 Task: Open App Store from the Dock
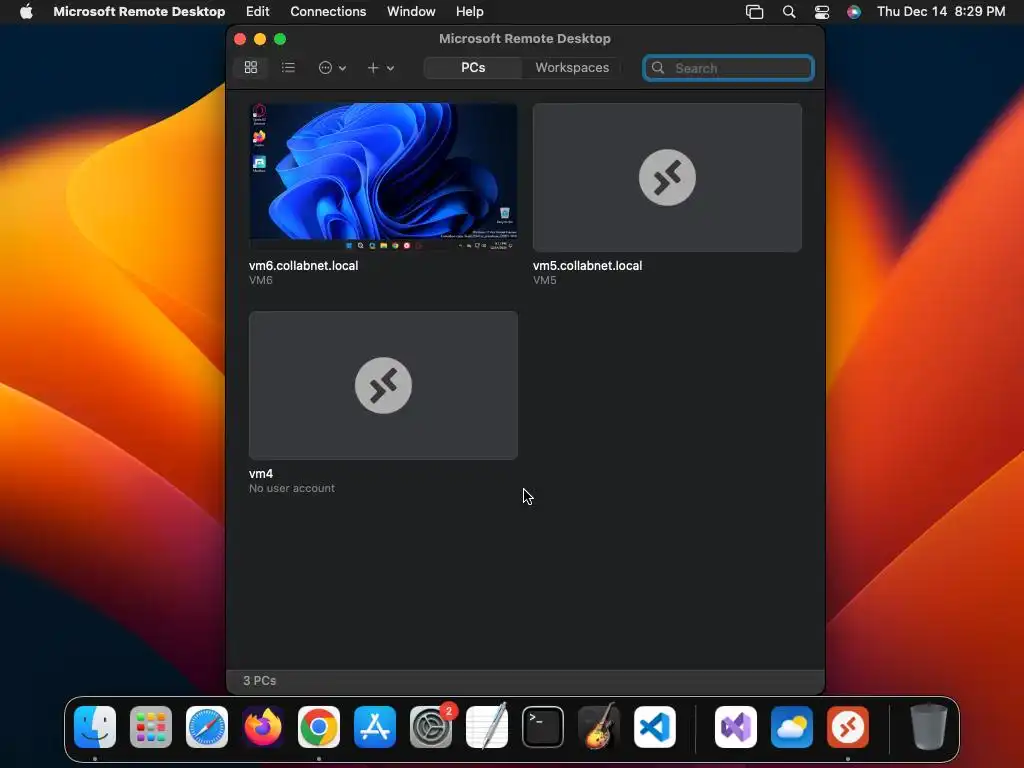(x=375, y=727)
